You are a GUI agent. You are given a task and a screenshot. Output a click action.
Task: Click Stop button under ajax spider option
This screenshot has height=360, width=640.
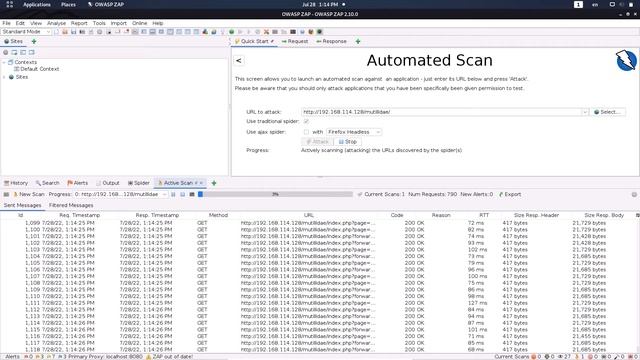tap(348, 142)
